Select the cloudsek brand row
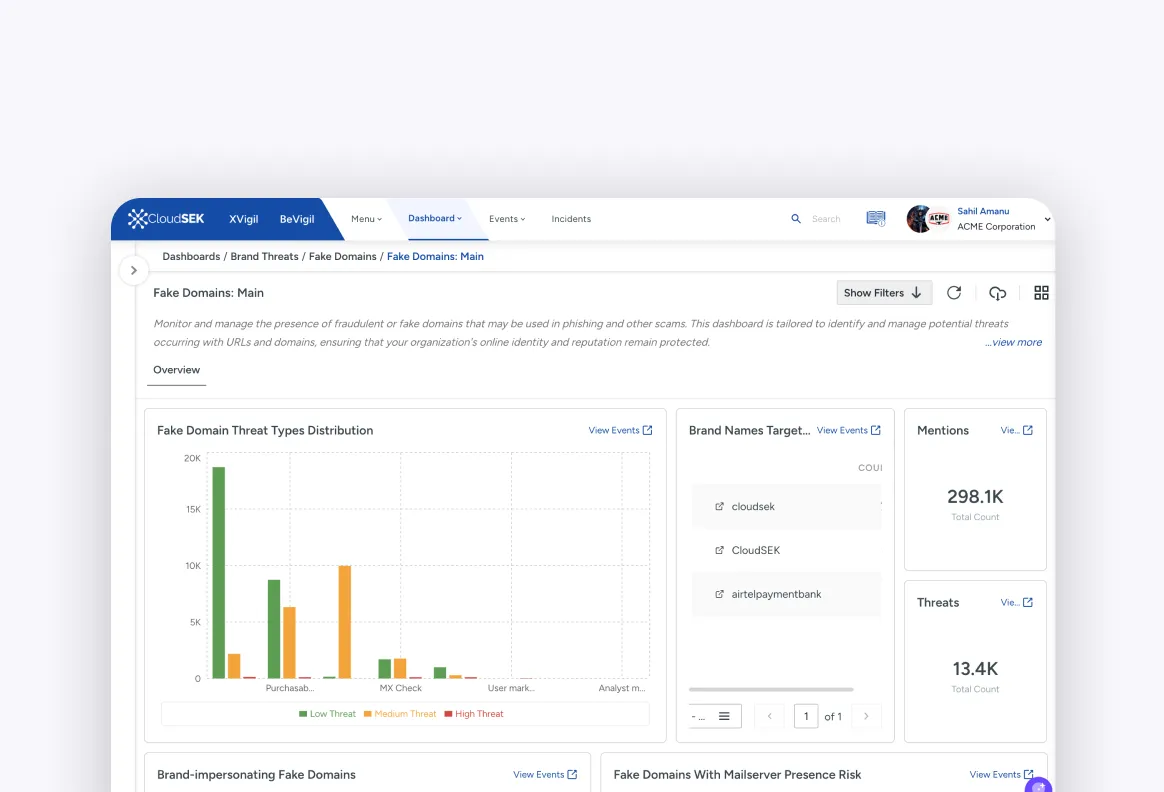1164x792 pixels. [x=786, y=506]
